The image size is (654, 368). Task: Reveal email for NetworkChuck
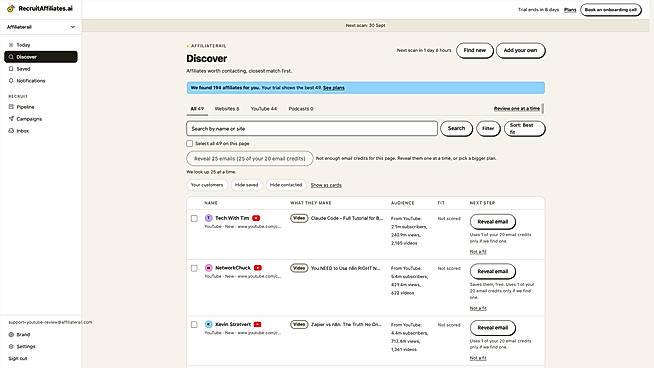click(x=493, y=272)
